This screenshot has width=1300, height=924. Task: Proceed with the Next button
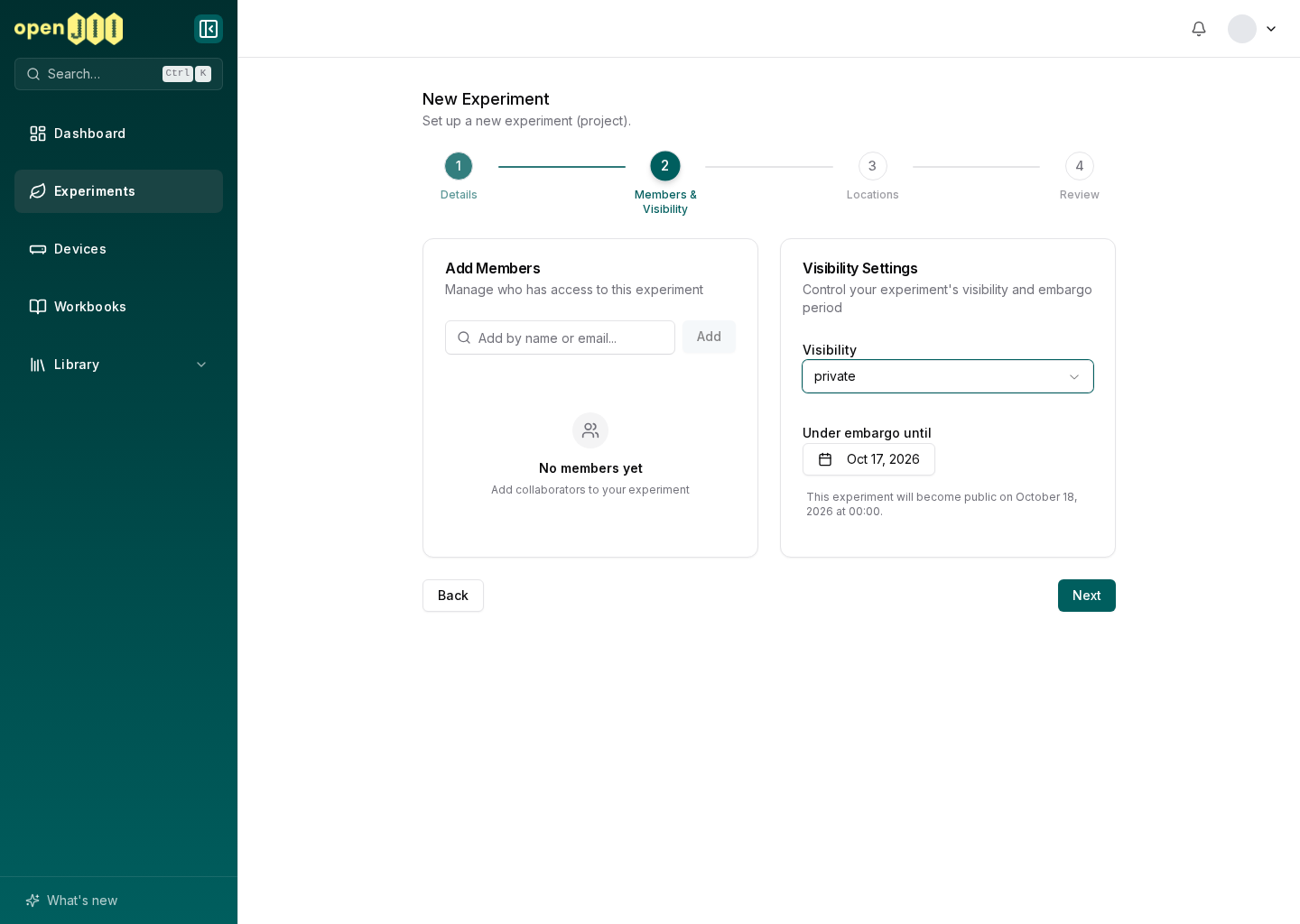1087,596
